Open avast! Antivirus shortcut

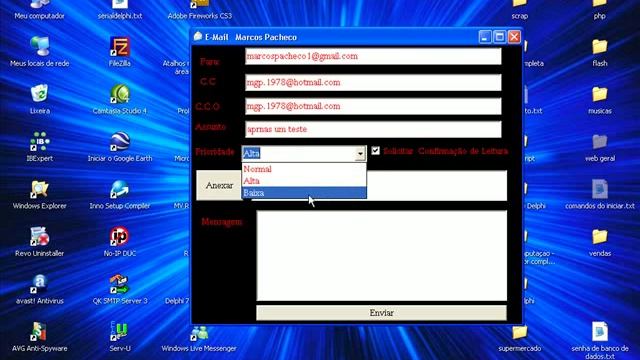39,289
